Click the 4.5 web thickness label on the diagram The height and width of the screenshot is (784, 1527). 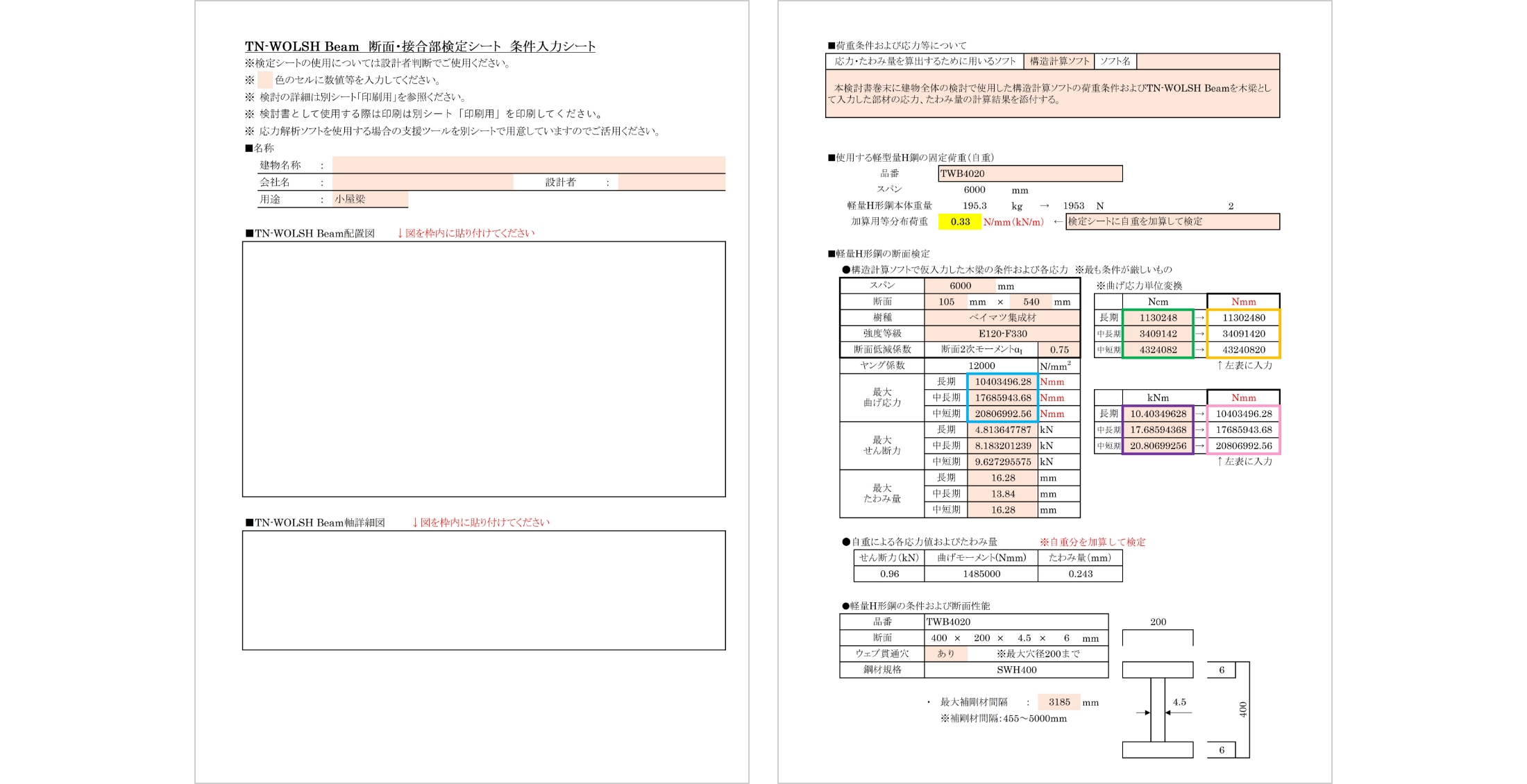coord(1179,702)
